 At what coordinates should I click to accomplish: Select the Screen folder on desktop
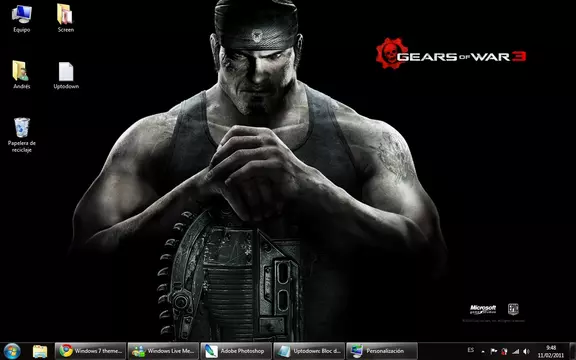tap(66, 18)
